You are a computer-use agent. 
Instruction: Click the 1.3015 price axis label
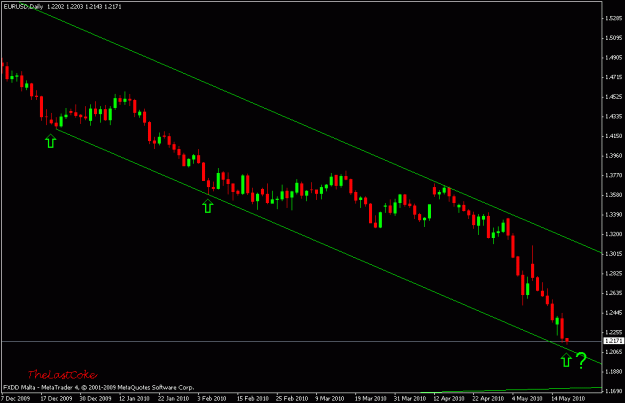613,254
